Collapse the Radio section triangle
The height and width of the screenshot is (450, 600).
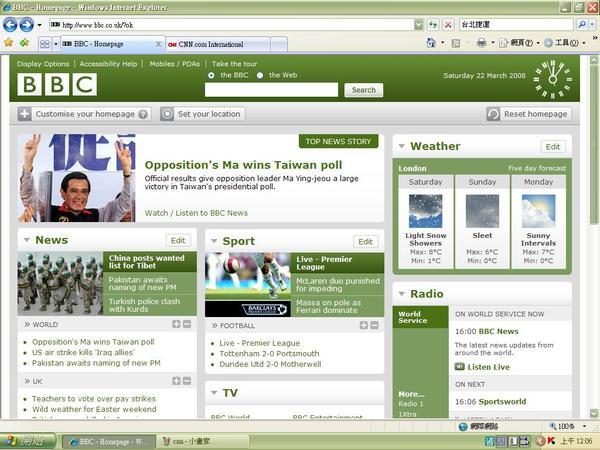401,294
